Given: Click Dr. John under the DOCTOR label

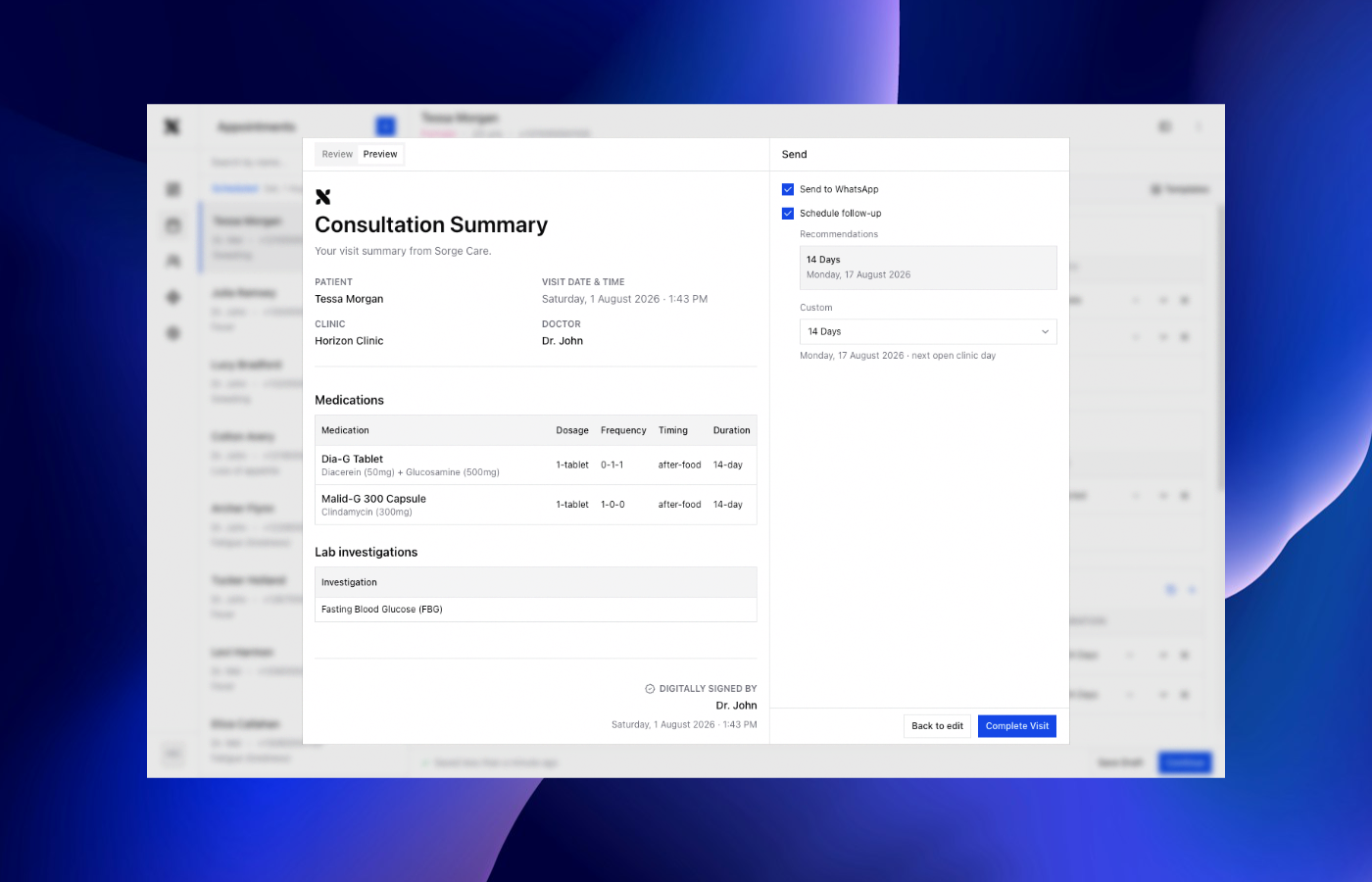Looking at the screenshot, I should coord(563,341).
